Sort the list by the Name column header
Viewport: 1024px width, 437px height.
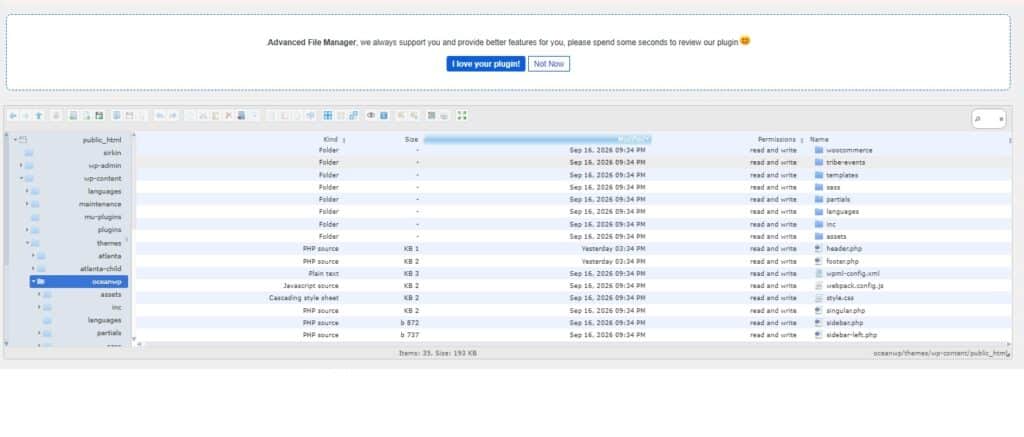click(819, 139)
